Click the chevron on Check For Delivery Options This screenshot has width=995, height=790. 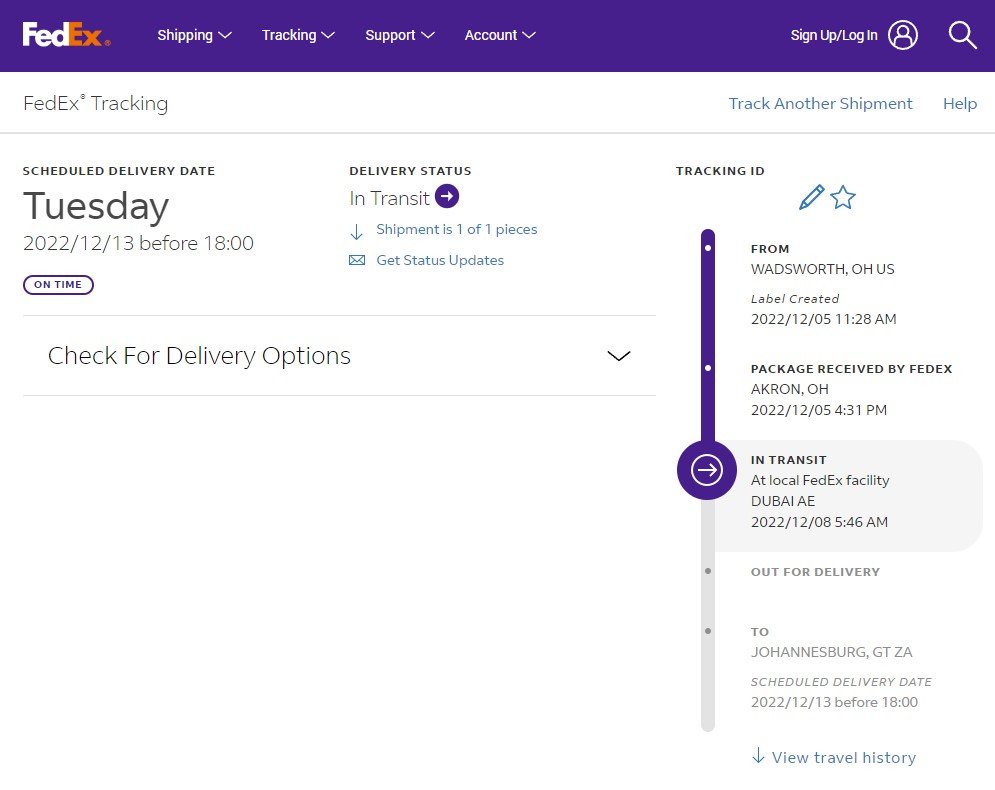coord(619,356)
